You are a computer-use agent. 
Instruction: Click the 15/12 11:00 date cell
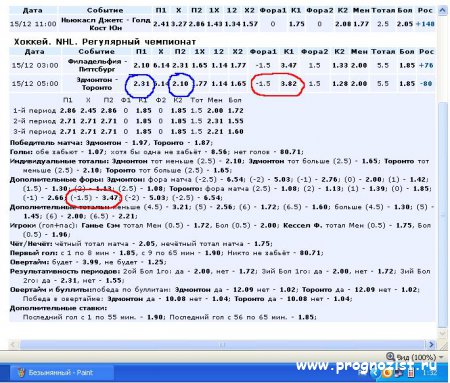pos(33,24)
